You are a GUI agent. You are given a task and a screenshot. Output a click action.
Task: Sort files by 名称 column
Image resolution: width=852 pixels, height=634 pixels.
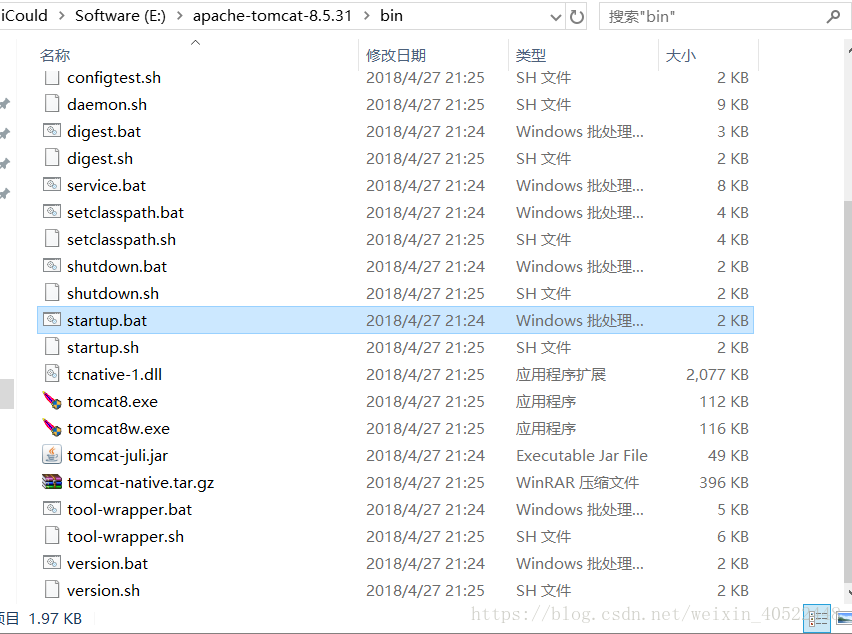point(55,55)
